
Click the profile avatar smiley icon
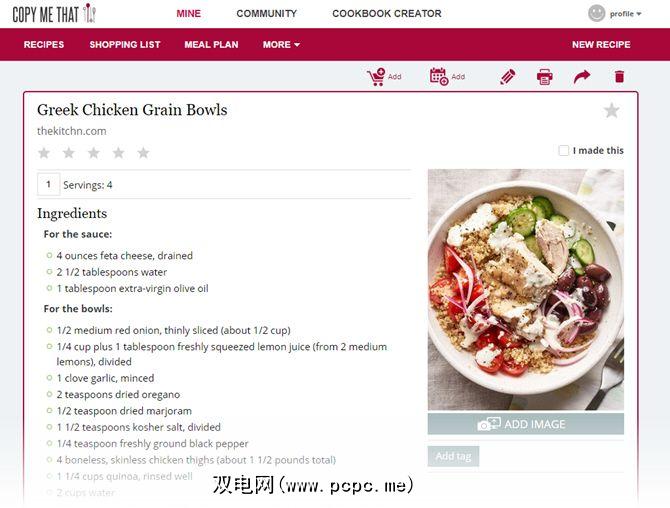click(597, 13)
